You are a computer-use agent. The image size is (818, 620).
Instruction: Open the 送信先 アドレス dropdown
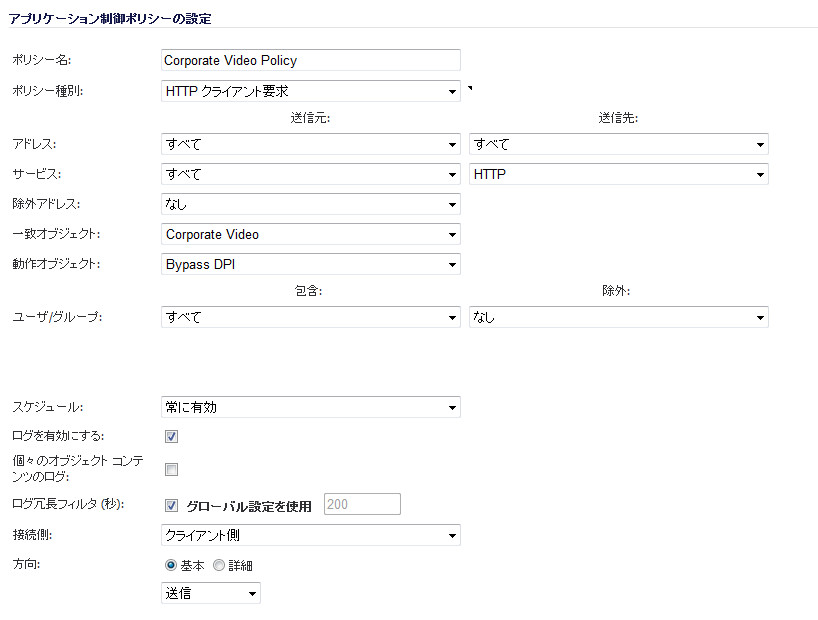point(618,144)
